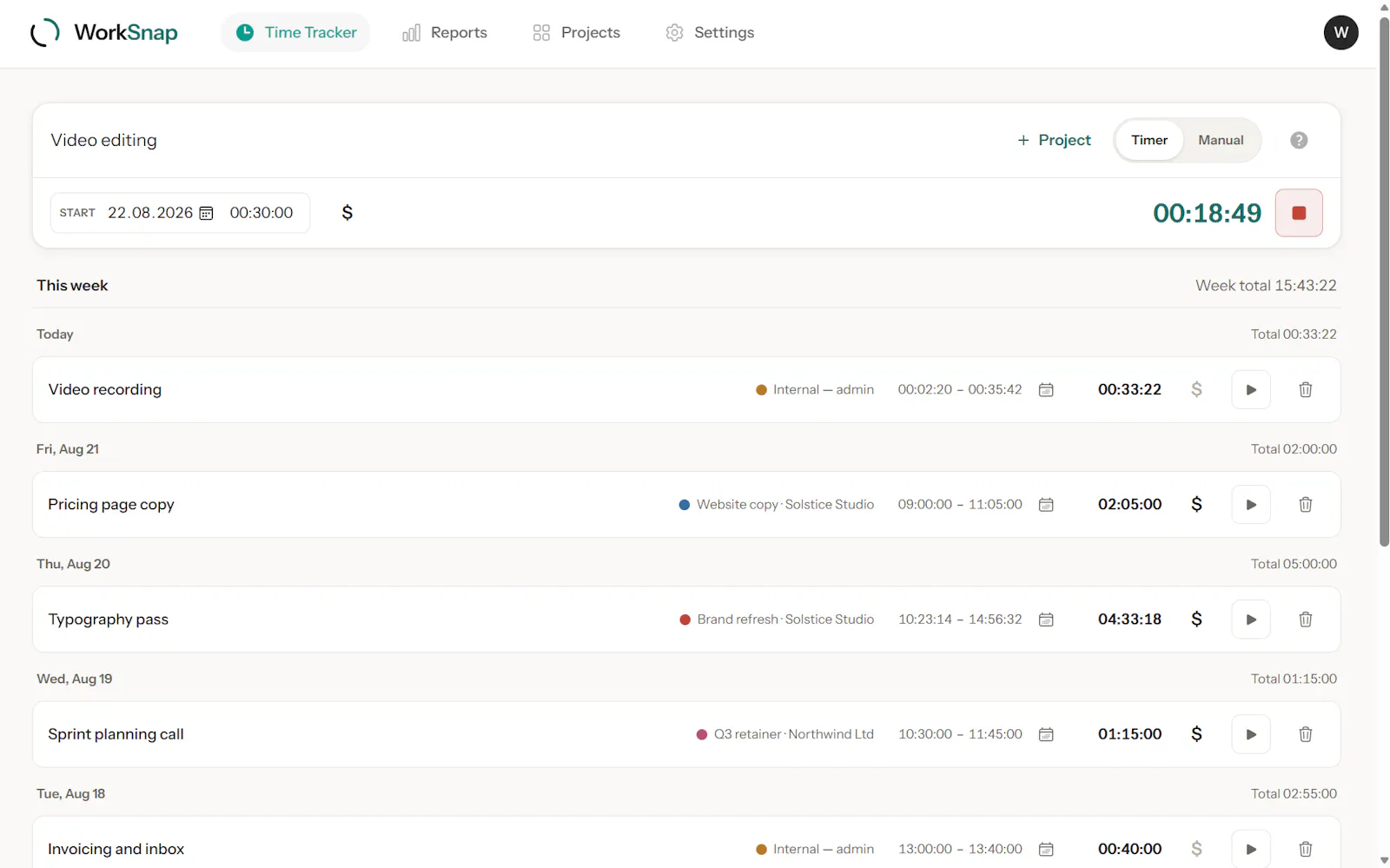Edit the start time 00:30:00
The image size is (1390, 868).
click(261, 213)
